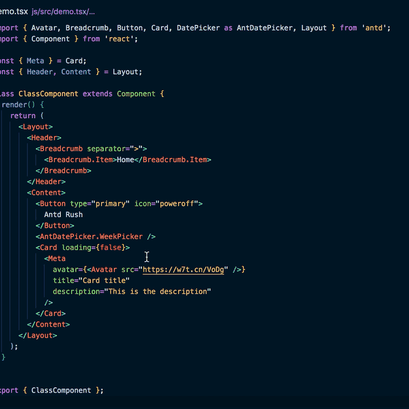Click the 'react' import string
The height and width of the screenshot is (409, 409).
(x=119, y=39)
